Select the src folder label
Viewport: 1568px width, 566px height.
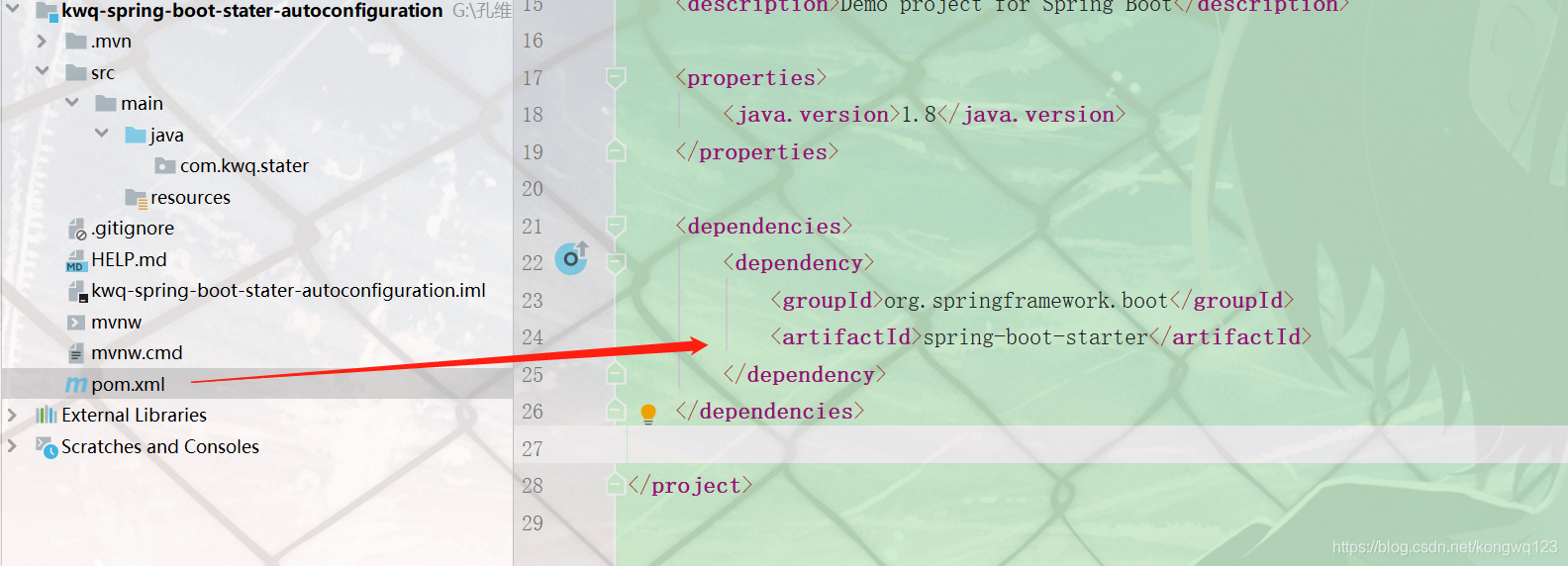pos(103,72)
